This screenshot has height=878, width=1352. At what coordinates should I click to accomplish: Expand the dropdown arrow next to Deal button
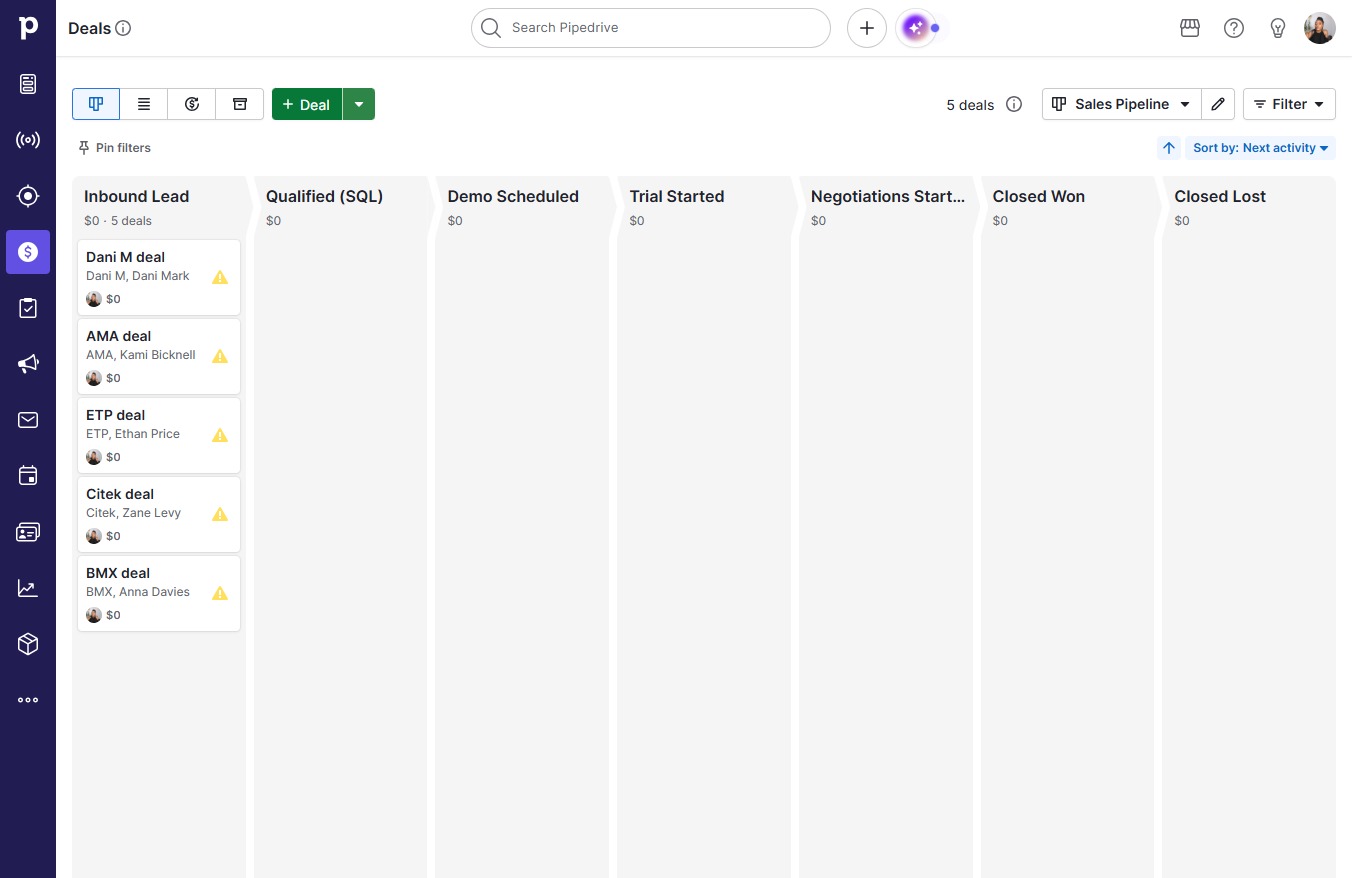[x=359, y=104]
